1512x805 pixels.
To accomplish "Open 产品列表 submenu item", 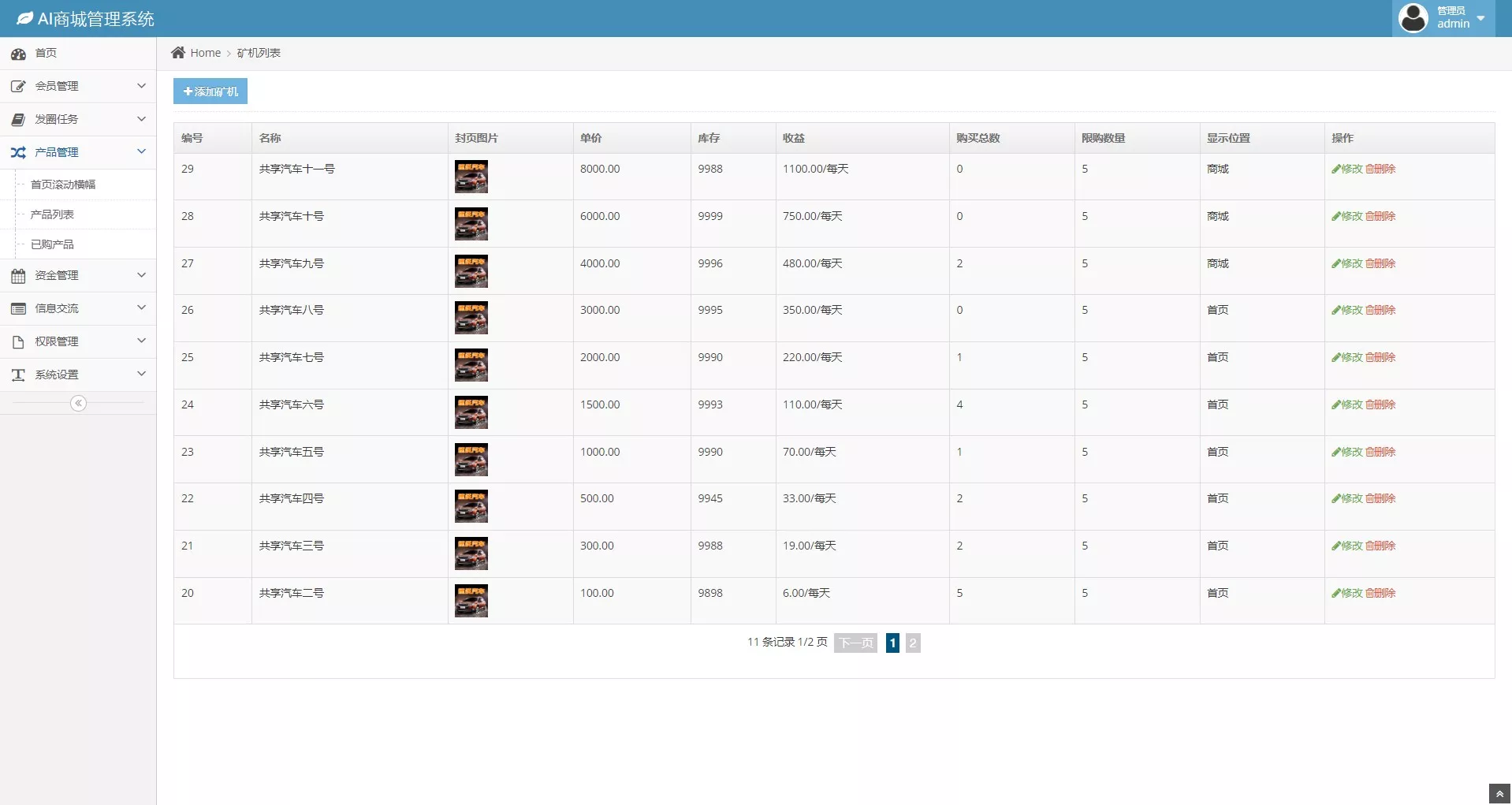I will point(52,214).
